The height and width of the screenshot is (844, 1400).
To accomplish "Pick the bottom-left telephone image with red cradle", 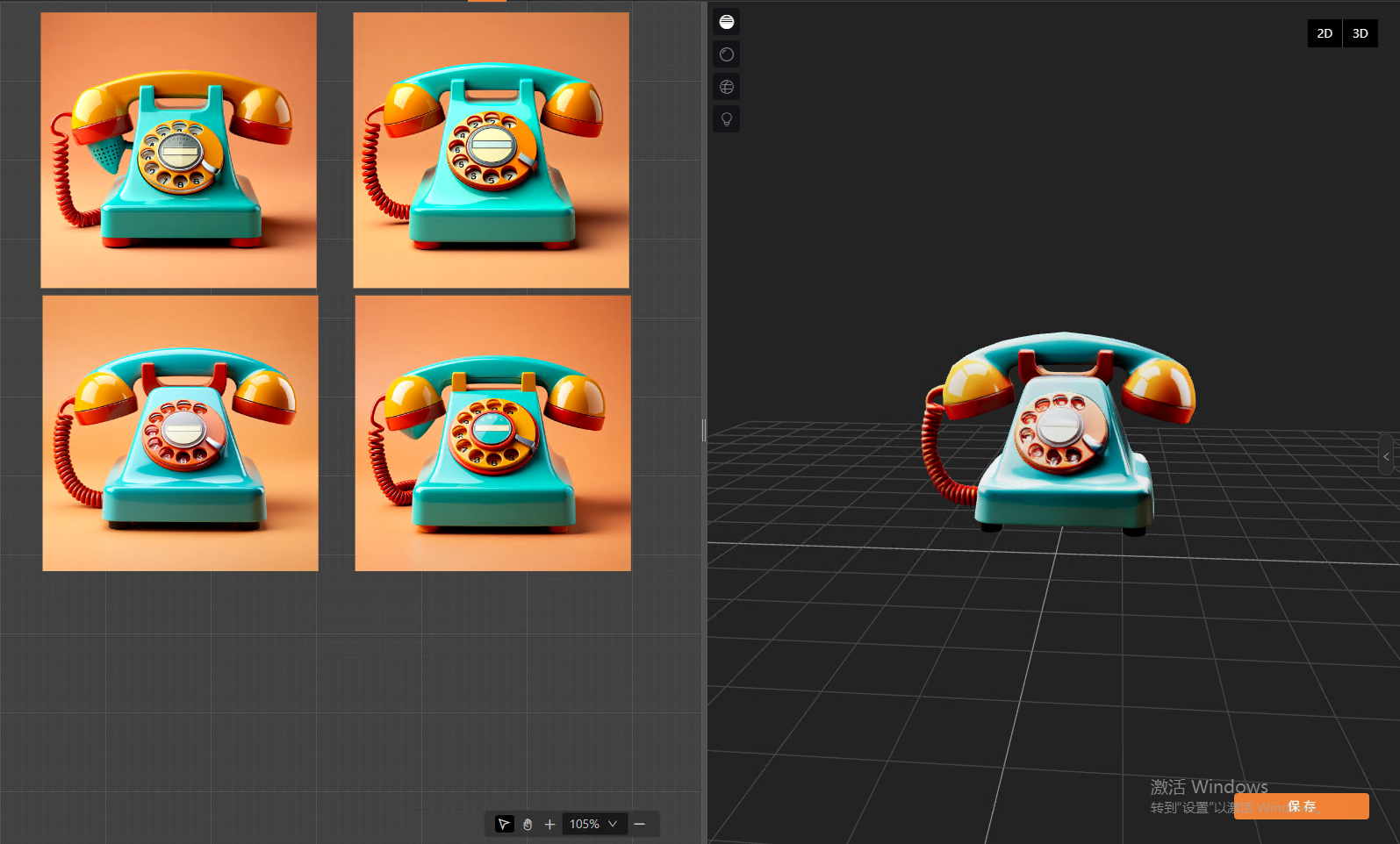I will 181,433.
